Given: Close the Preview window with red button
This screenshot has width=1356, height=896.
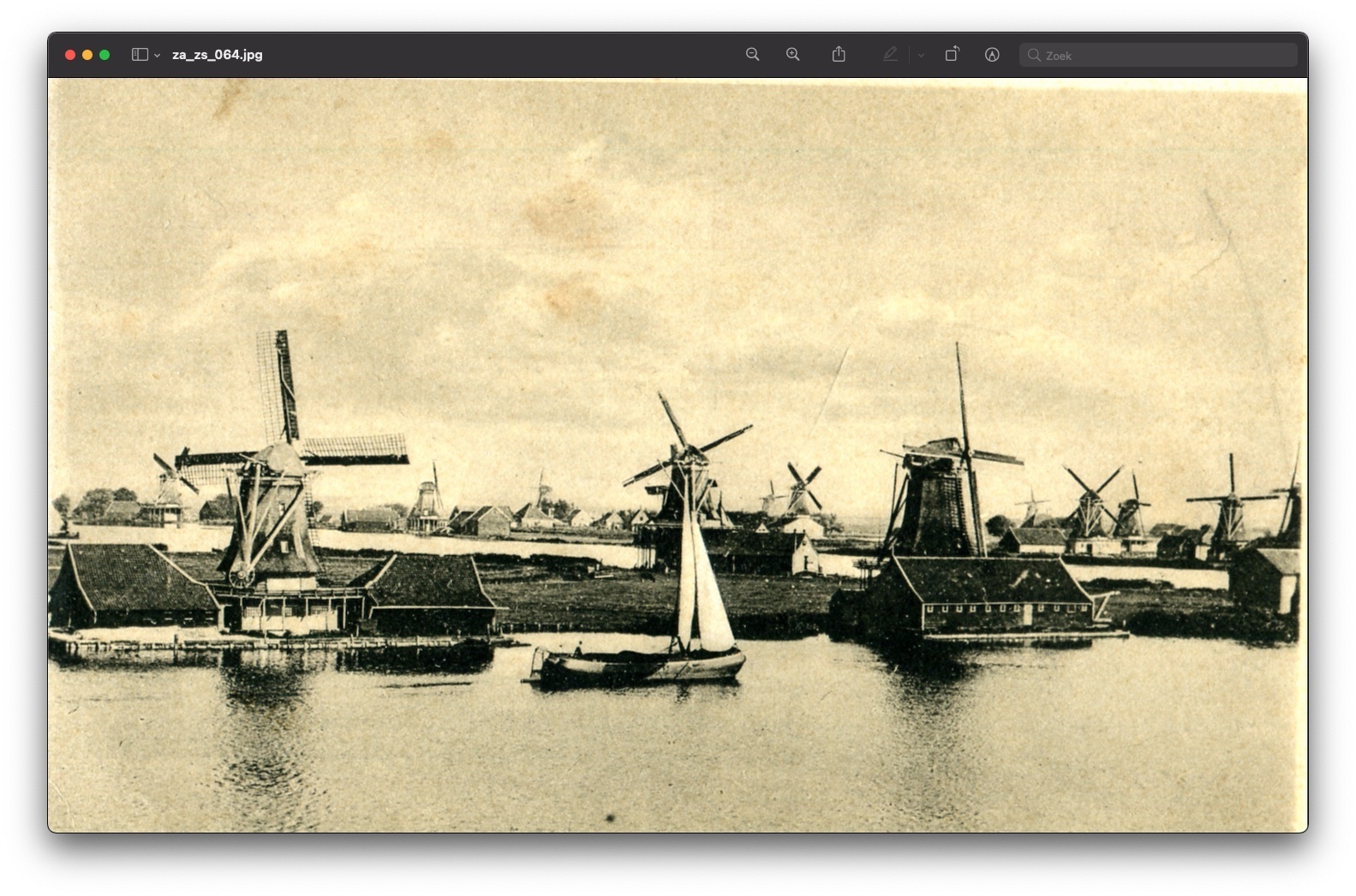Looking at the screenshot, I should pyautogui.click(x=70, y=55).
